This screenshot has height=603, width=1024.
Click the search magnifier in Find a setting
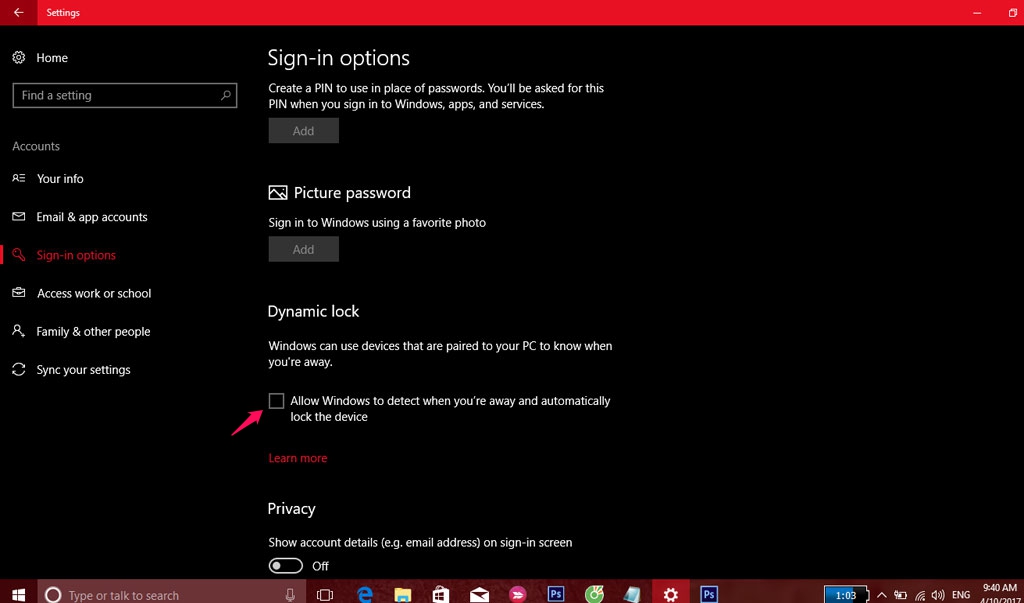[x=226, y=95]
